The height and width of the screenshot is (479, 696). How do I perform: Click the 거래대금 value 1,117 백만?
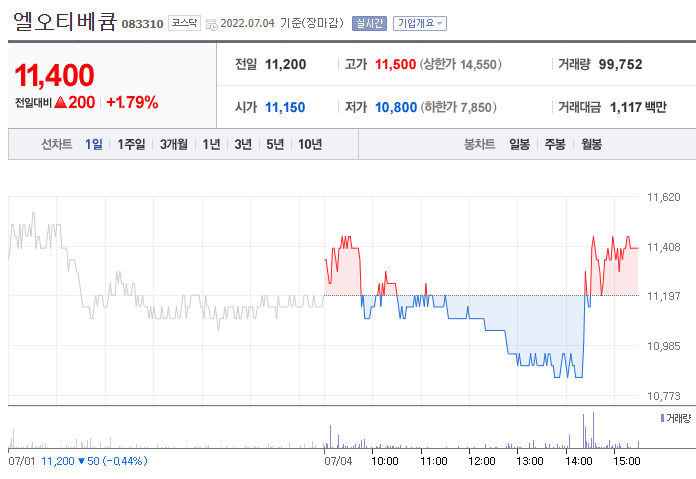638,107
